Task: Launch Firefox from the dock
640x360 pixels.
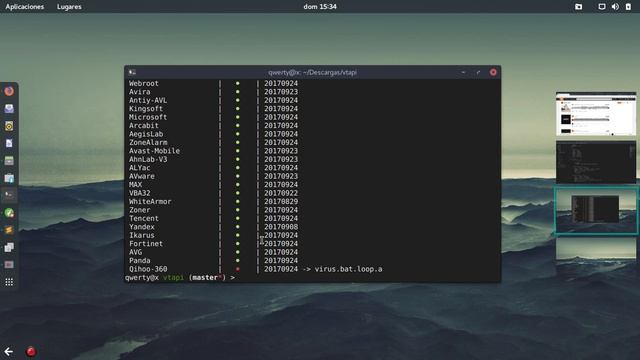Action: [9, 91]
